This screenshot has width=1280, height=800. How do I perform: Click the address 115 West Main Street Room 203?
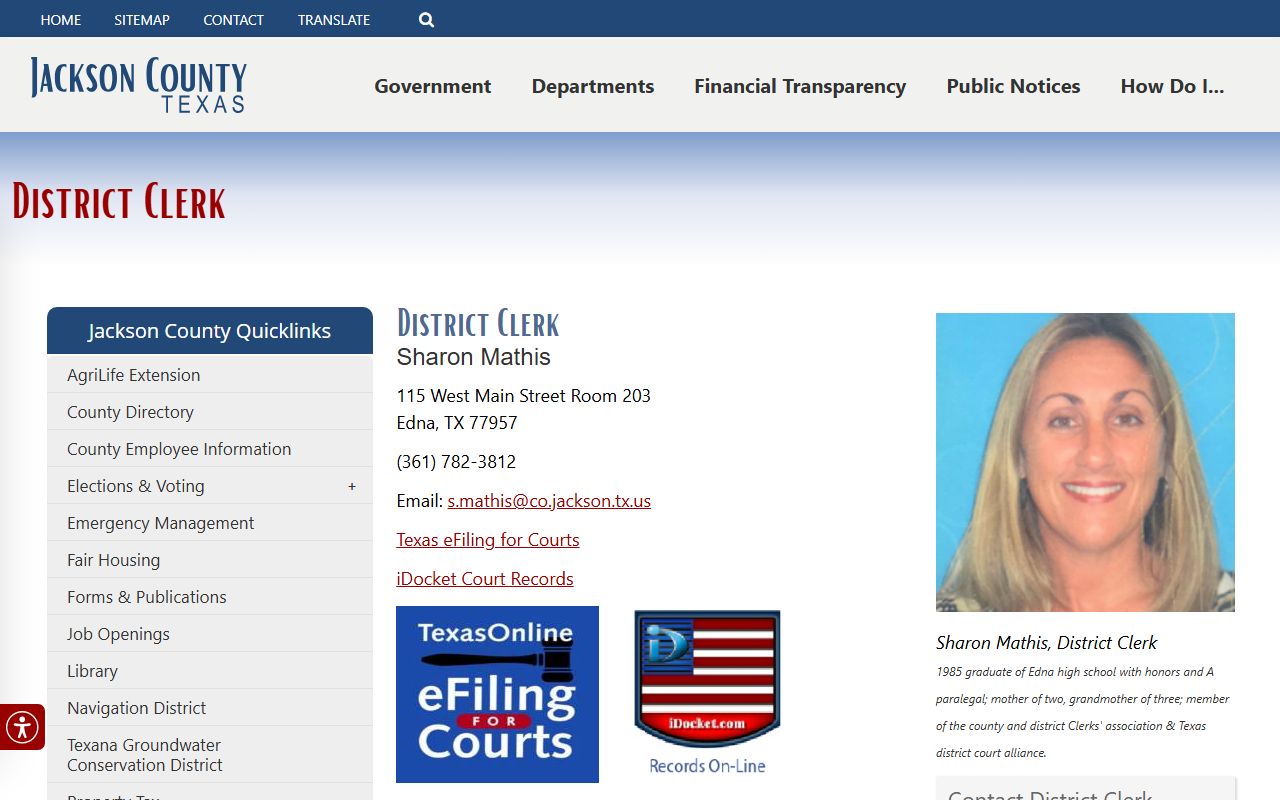pyautogui.click(x=524, y=396)
